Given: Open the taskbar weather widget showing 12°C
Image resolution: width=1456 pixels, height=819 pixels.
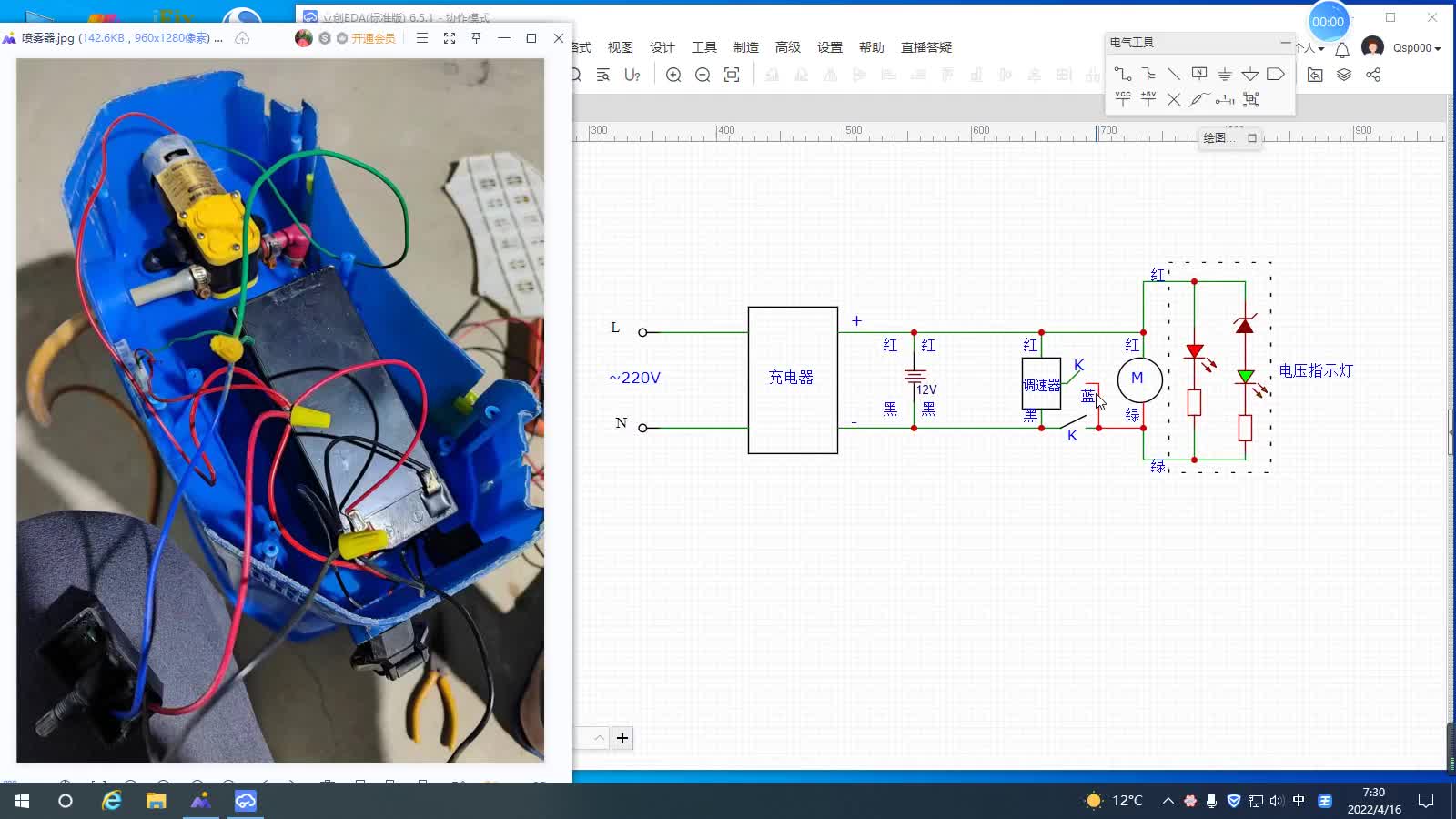Looking at the screenshot, I should [x=1115, y=801].
